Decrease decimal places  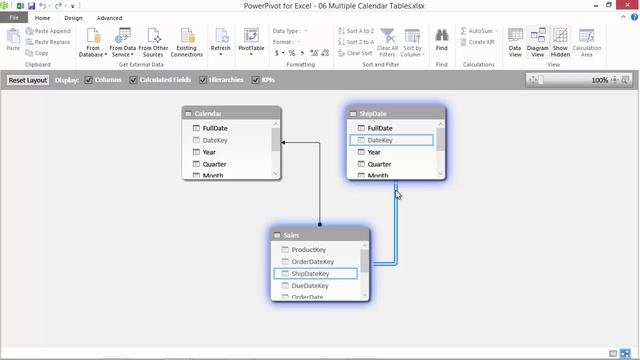325,53
